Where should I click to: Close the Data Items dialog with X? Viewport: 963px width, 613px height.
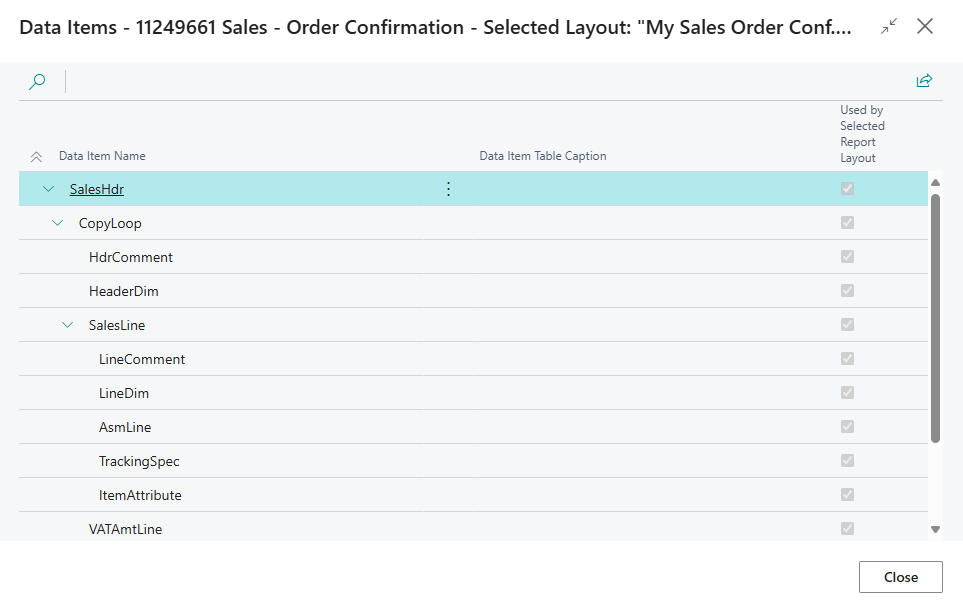click(x=924, y=26)
